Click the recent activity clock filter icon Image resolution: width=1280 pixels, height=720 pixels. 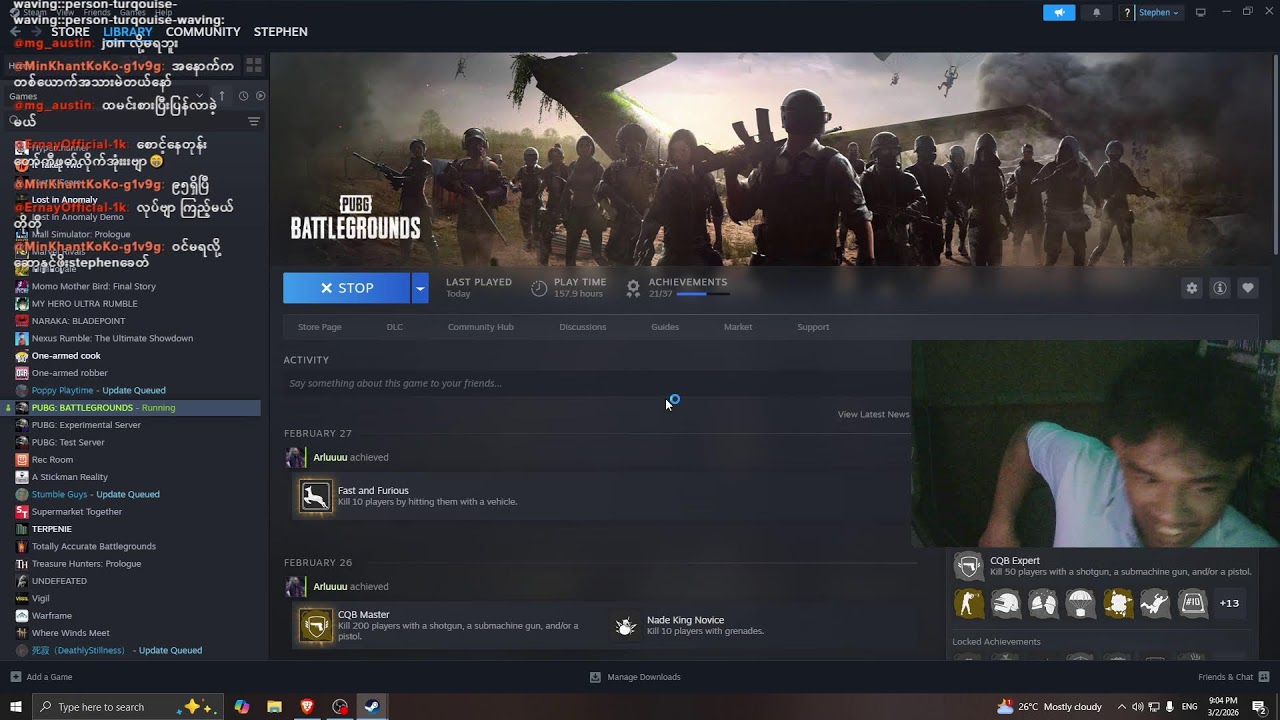click(243, 96)
